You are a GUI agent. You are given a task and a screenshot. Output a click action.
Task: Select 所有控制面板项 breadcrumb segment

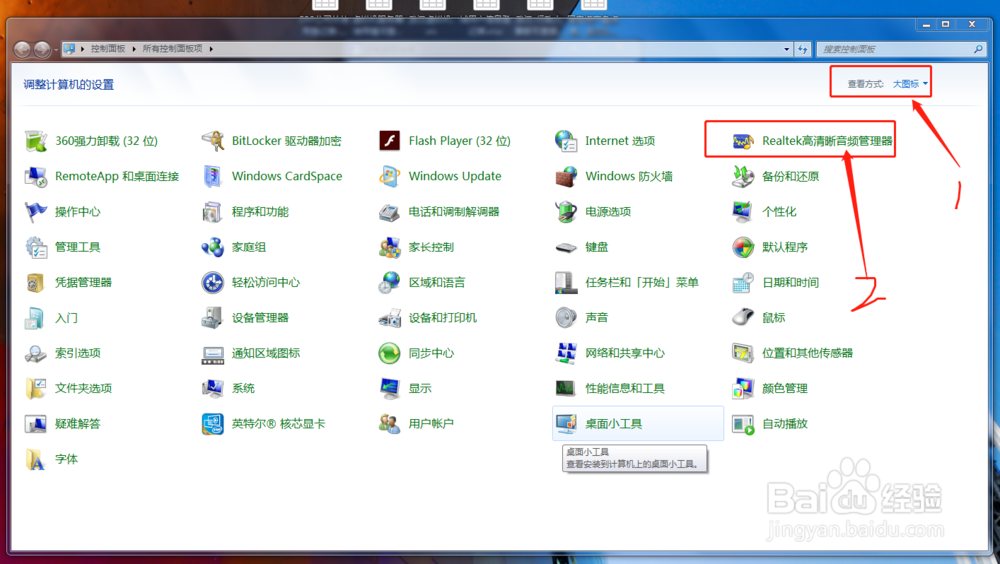coord(172,48)
